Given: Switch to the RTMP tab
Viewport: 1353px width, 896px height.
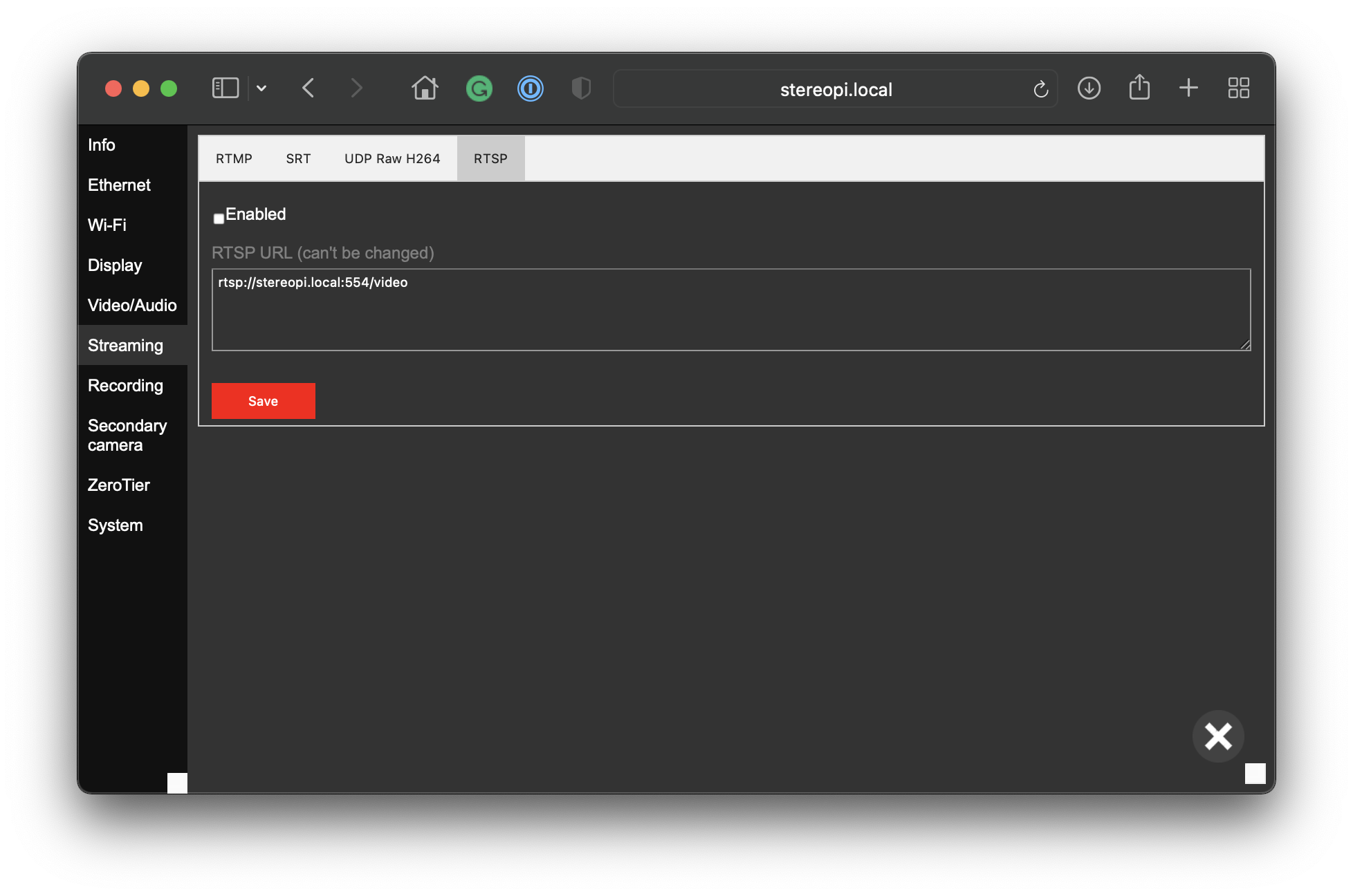Looking at the screenshot, I should coord(234,159).
